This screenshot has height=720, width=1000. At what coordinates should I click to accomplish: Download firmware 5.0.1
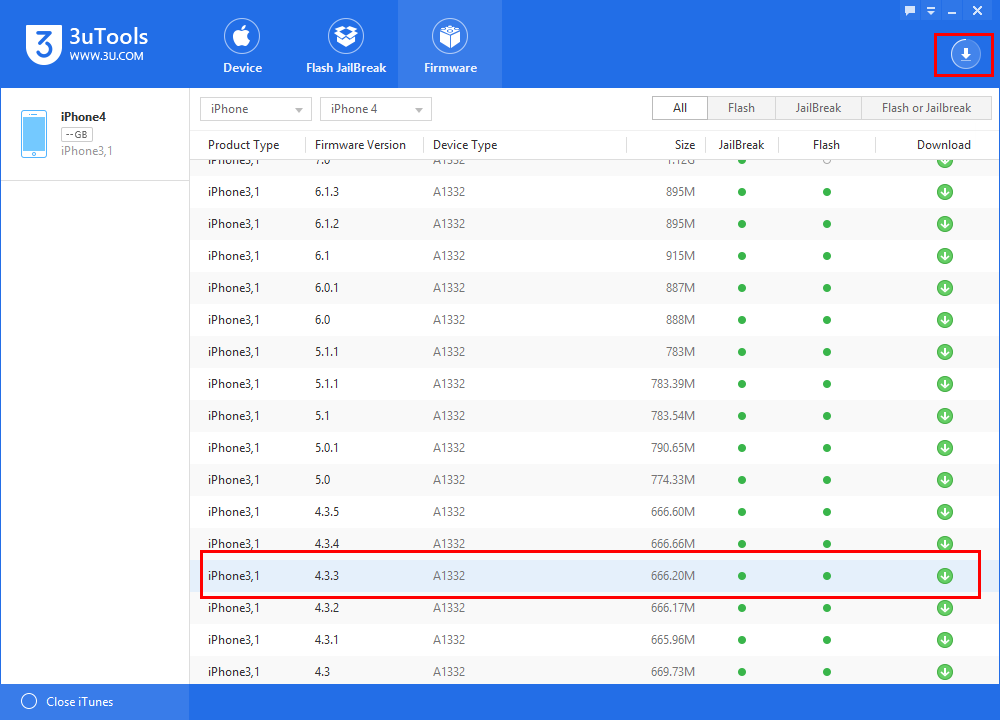click(x=945, y=448)
